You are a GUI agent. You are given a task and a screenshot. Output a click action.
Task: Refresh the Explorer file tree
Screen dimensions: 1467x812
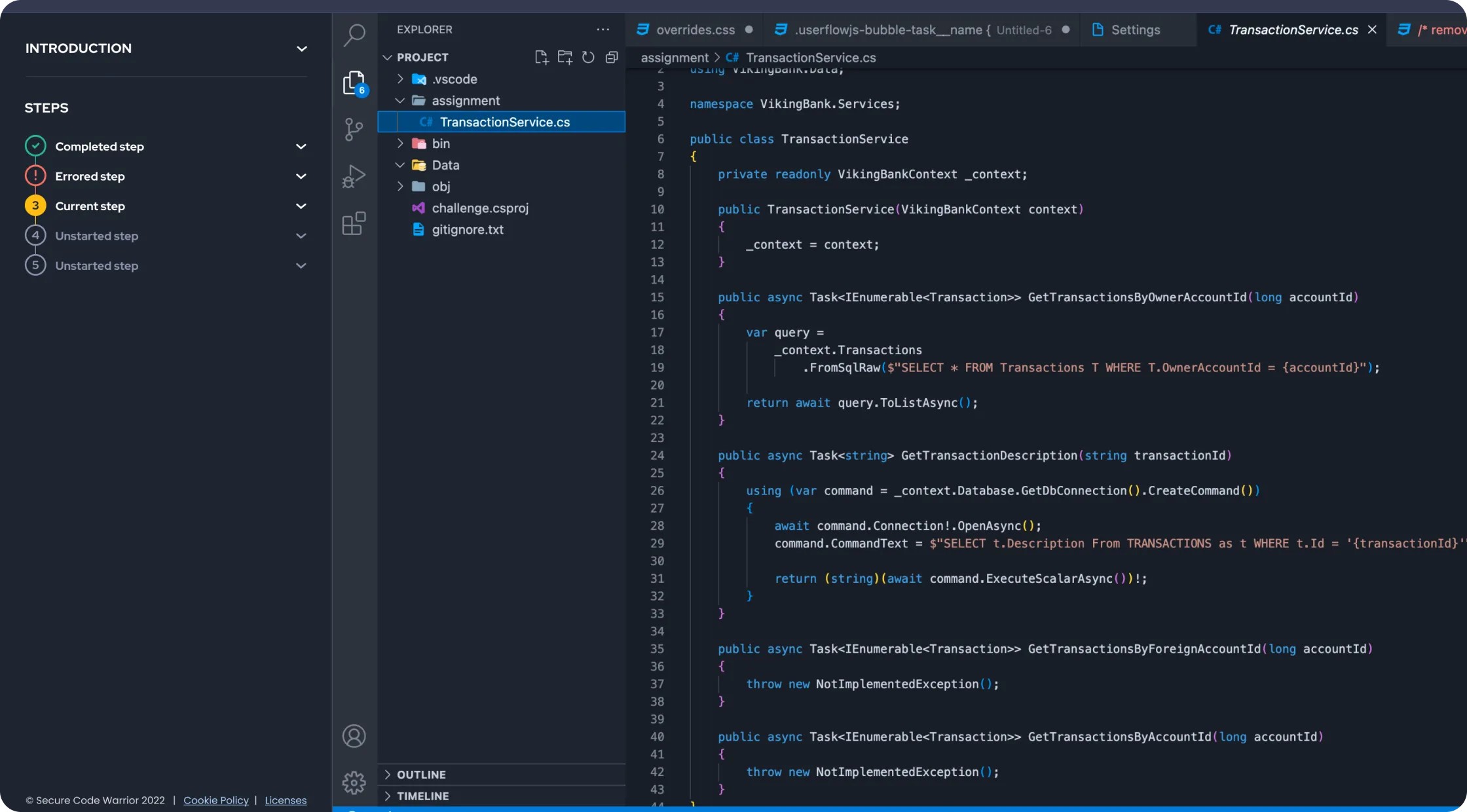pos(588,58)
